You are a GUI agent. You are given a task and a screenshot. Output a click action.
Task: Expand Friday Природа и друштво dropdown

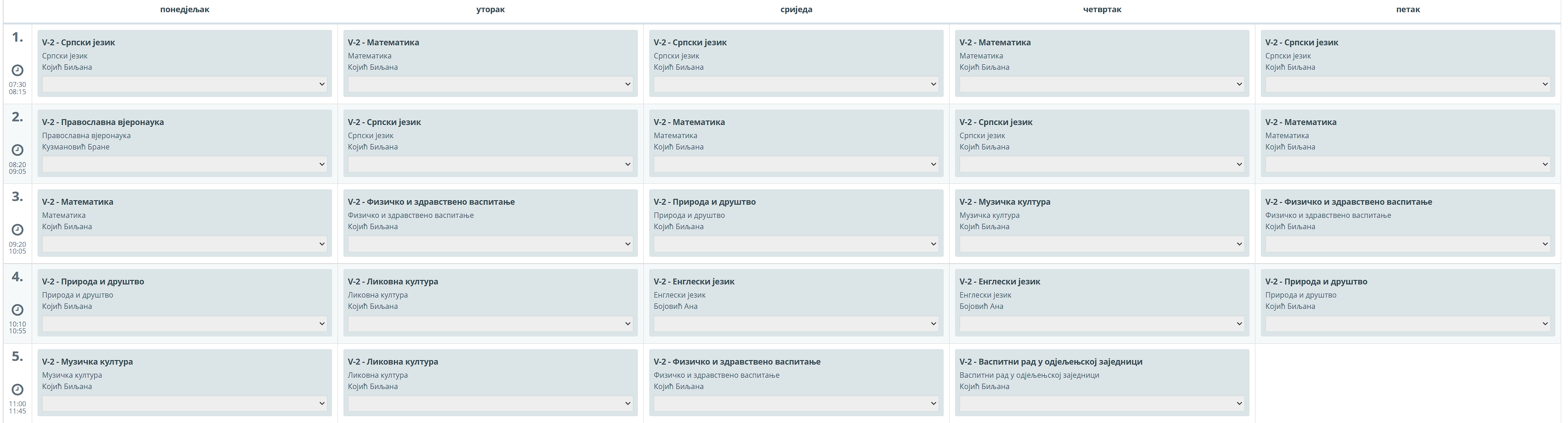click(1407, 324)
